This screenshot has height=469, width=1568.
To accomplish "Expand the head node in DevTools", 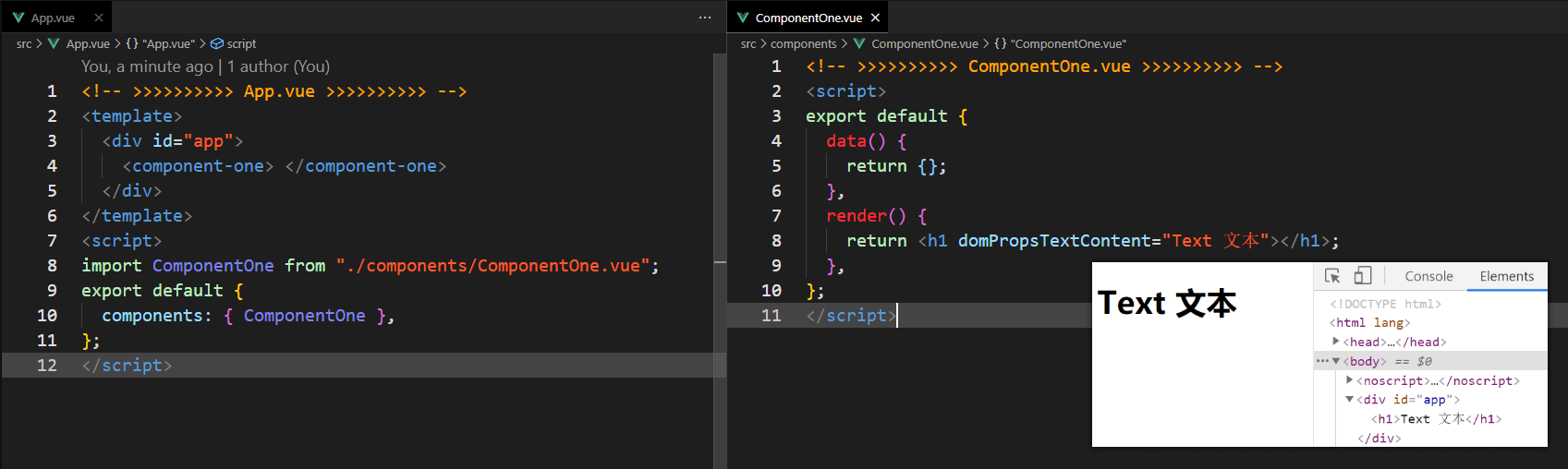I will point(1336,342).
